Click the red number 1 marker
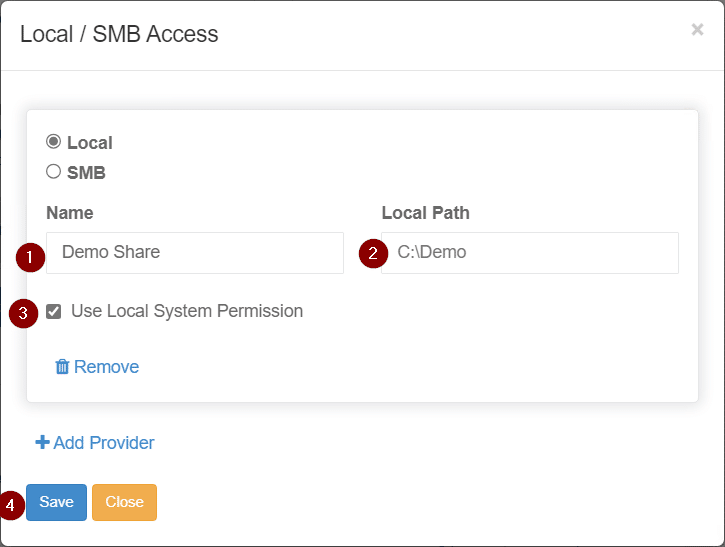The height and width of the screenshot is (547, 725). 31,257
